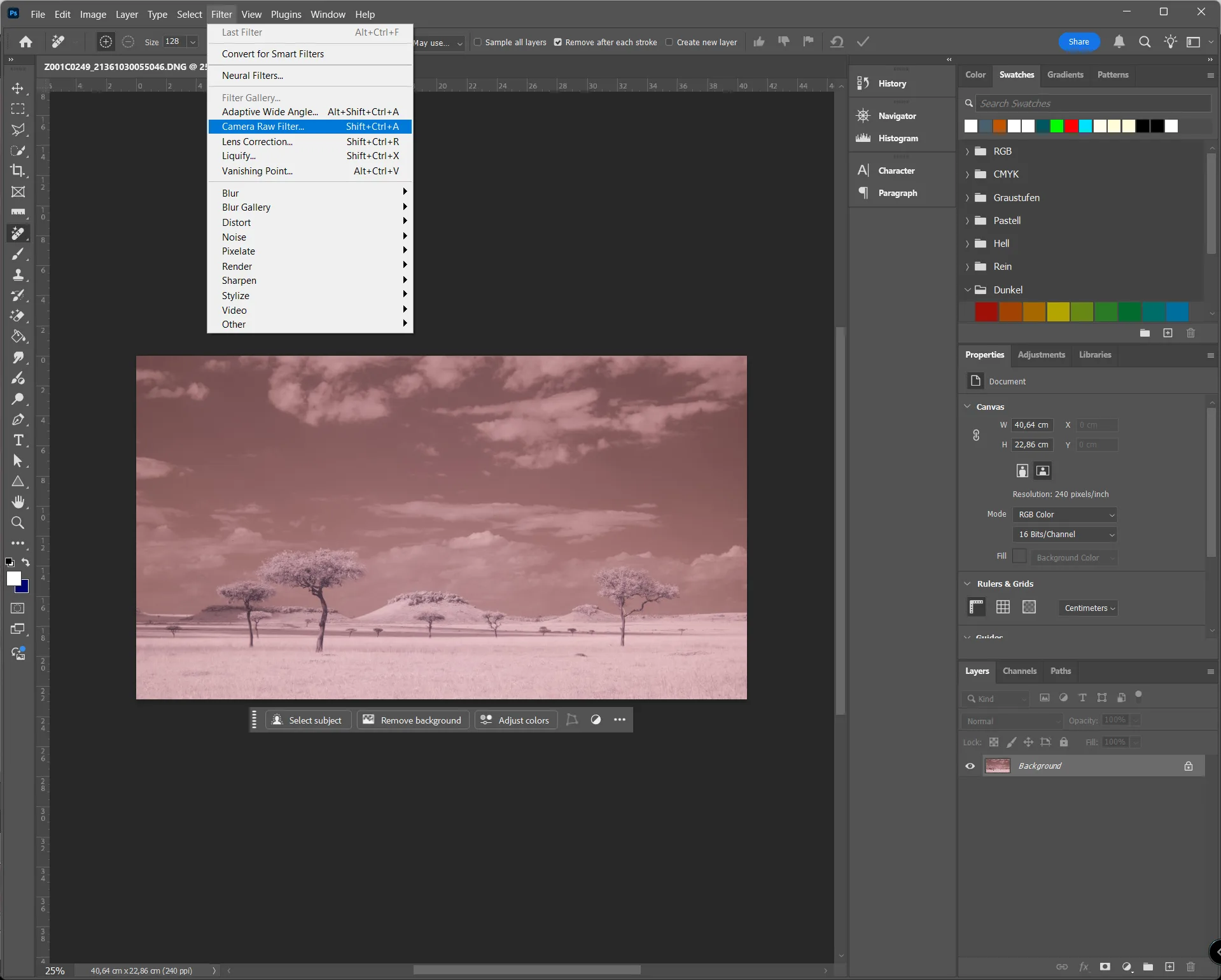1221x980 pixels.
Task: Enable Sample all layers checkbox
Action: [x=478, y=43]
